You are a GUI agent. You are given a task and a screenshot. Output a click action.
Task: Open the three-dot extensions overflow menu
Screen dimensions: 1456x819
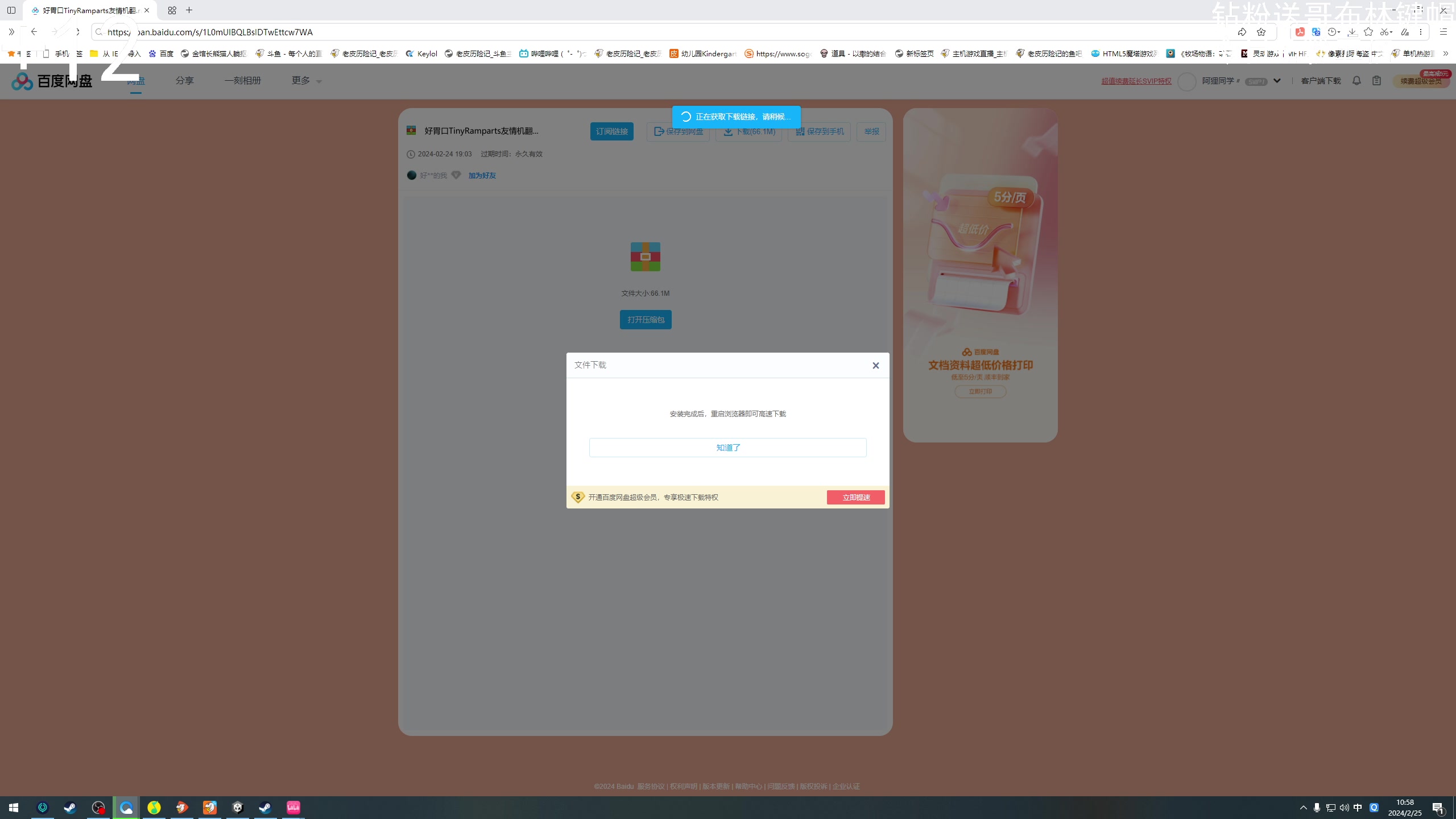coord(1421,32)
